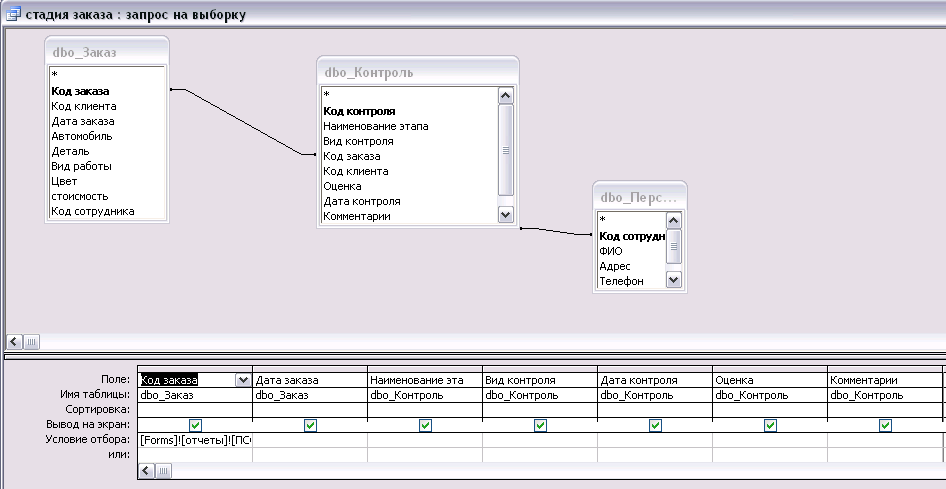Click Дата контроля field cell in grid
Screen dimensions: 946x489
(x=655, y=380)
